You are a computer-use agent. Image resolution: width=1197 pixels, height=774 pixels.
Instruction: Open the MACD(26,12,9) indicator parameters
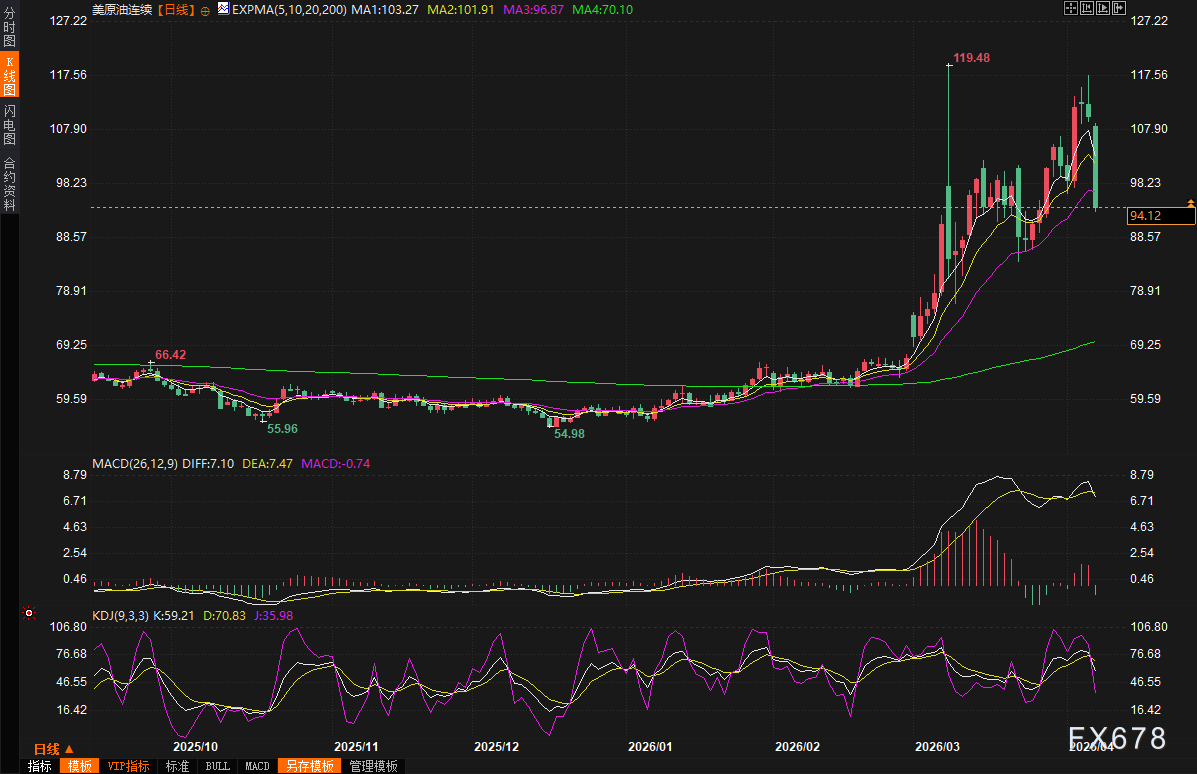pyautogui.click(x=133, y=464)
